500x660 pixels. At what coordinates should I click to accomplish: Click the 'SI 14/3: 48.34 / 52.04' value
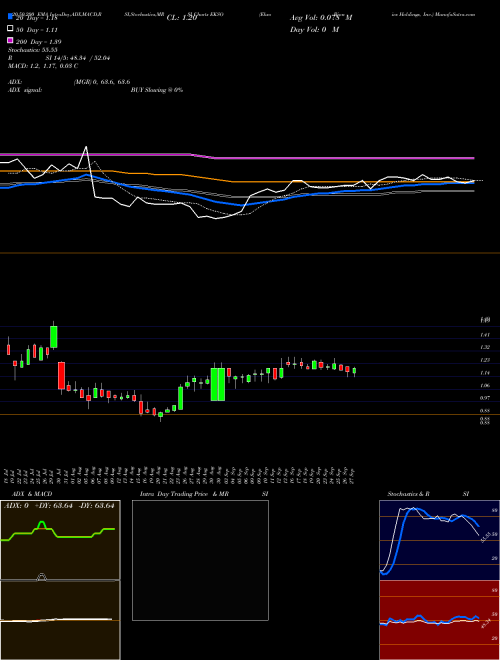click(x=78, y=58)
